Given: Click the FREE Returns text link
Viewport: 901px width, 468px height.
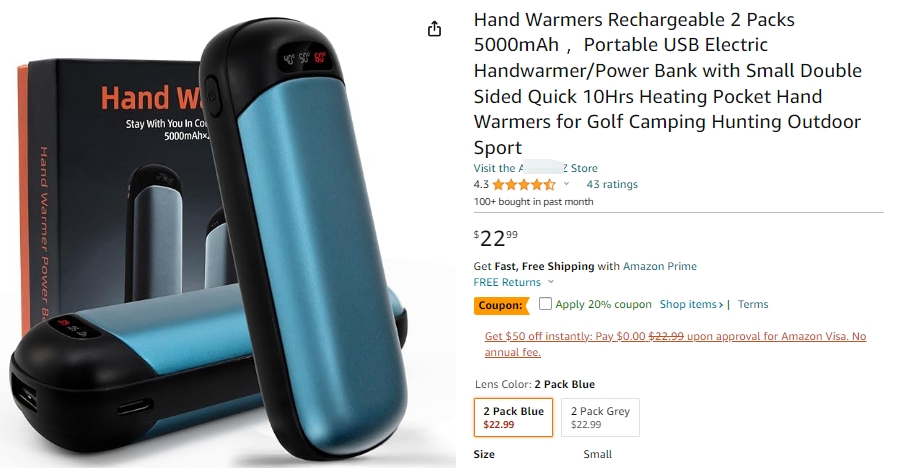Looking at the screenshot, I should click(x=507, y=282).
